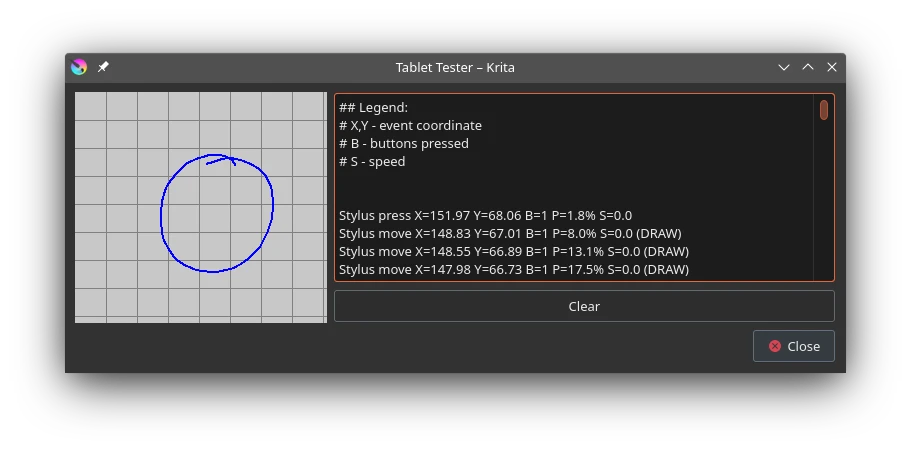
Task: Click the '# S - speed' line
Action: click(x=372, y=161)
